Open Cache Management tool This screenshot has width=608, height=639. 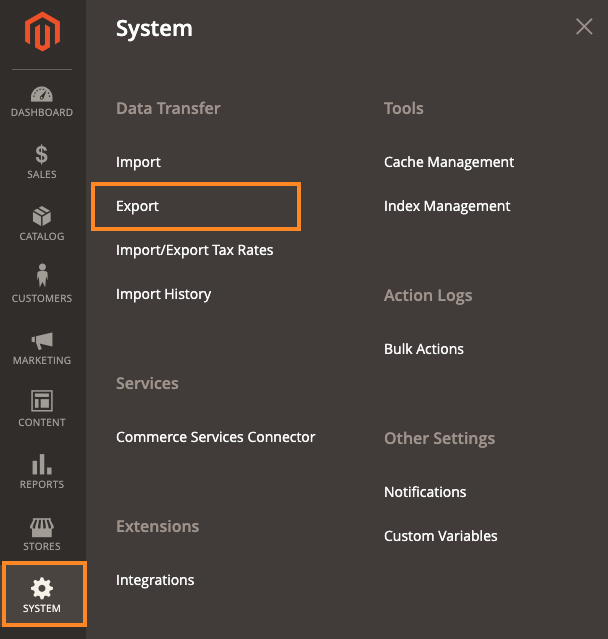[x=449, y=162]
